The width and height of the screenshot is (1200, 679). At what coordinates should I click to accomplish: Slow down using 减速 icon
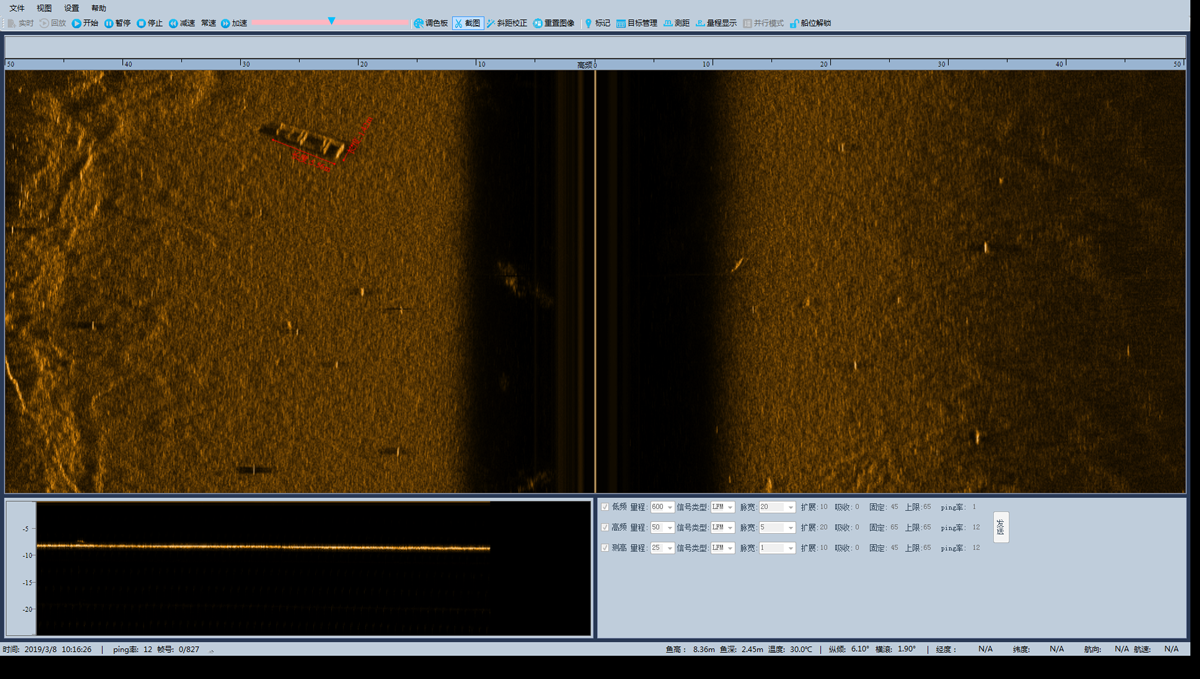pyautogui.click(x=173, y=23)
